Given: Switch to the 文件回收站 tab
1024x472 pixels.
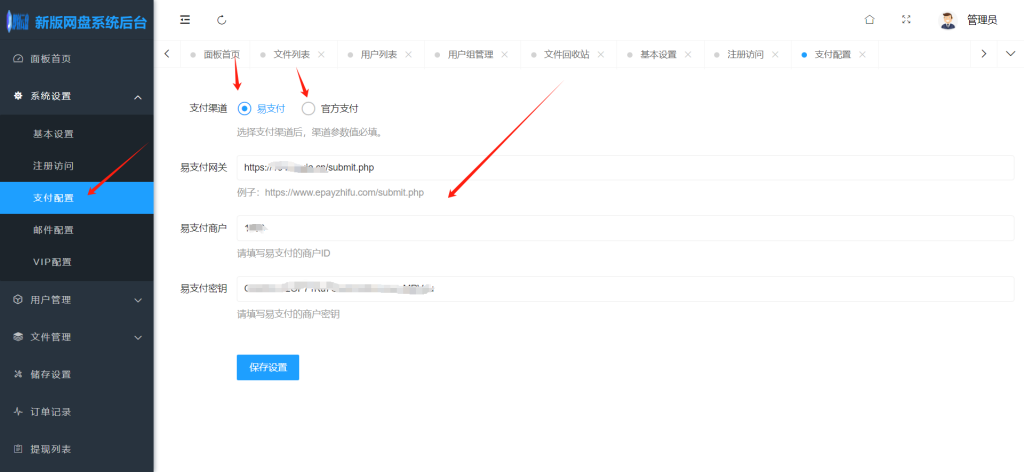Looking at the screenshot, I should coord(567,55).
